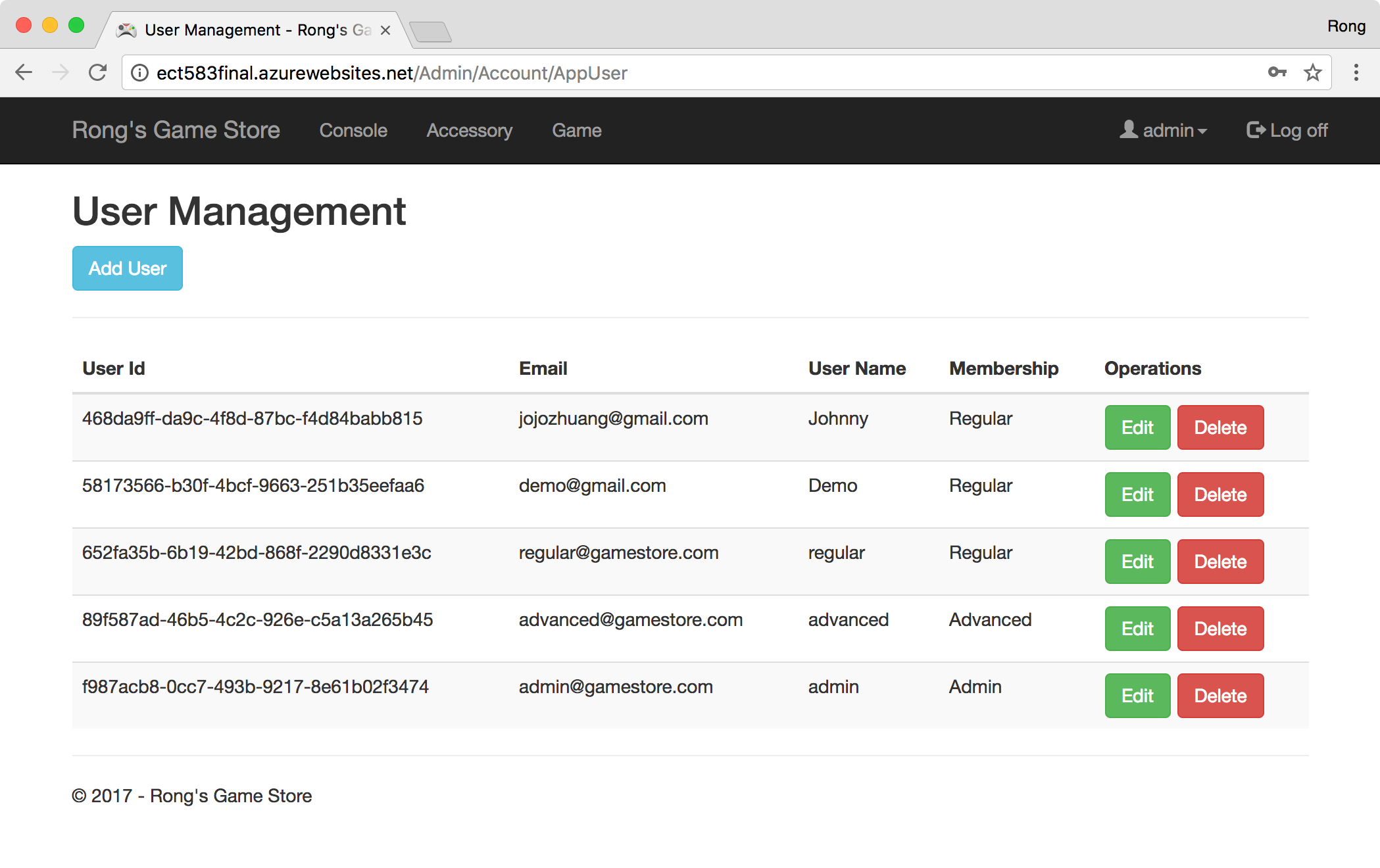View site information icon in address bar
Screen dimensions: 1380x868
tap(139, 73)
